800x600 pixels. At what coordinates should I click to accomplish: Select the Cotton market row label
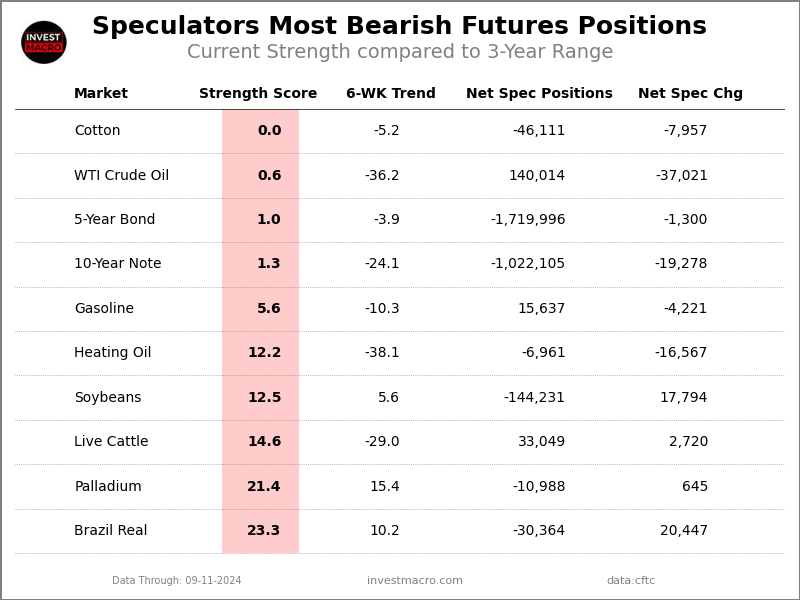(x=97, y=131)
